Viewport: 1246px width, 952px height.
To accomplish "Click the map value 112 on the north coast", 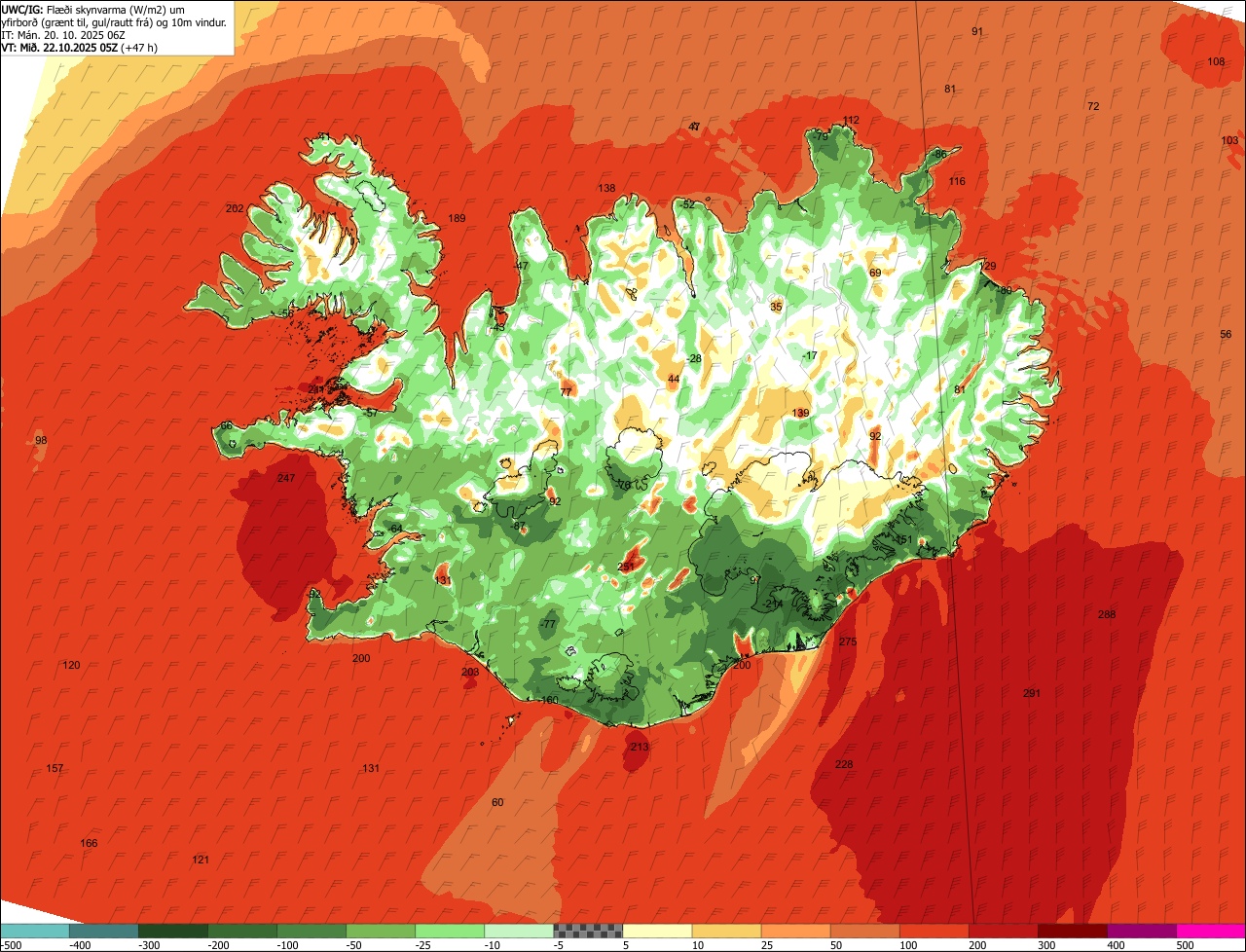I will (851, 120).
